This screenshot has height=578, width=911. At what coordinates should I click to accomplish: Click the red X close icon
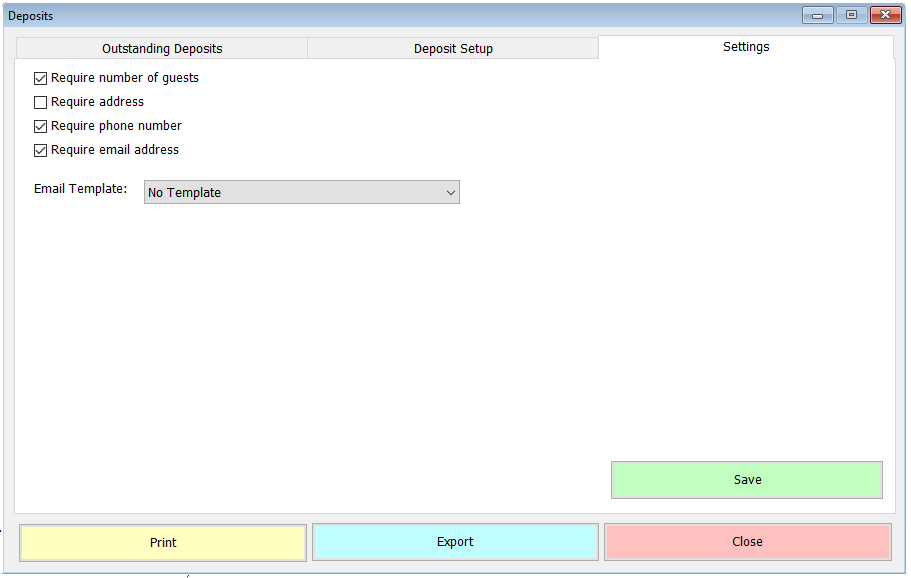click(885, 14)
